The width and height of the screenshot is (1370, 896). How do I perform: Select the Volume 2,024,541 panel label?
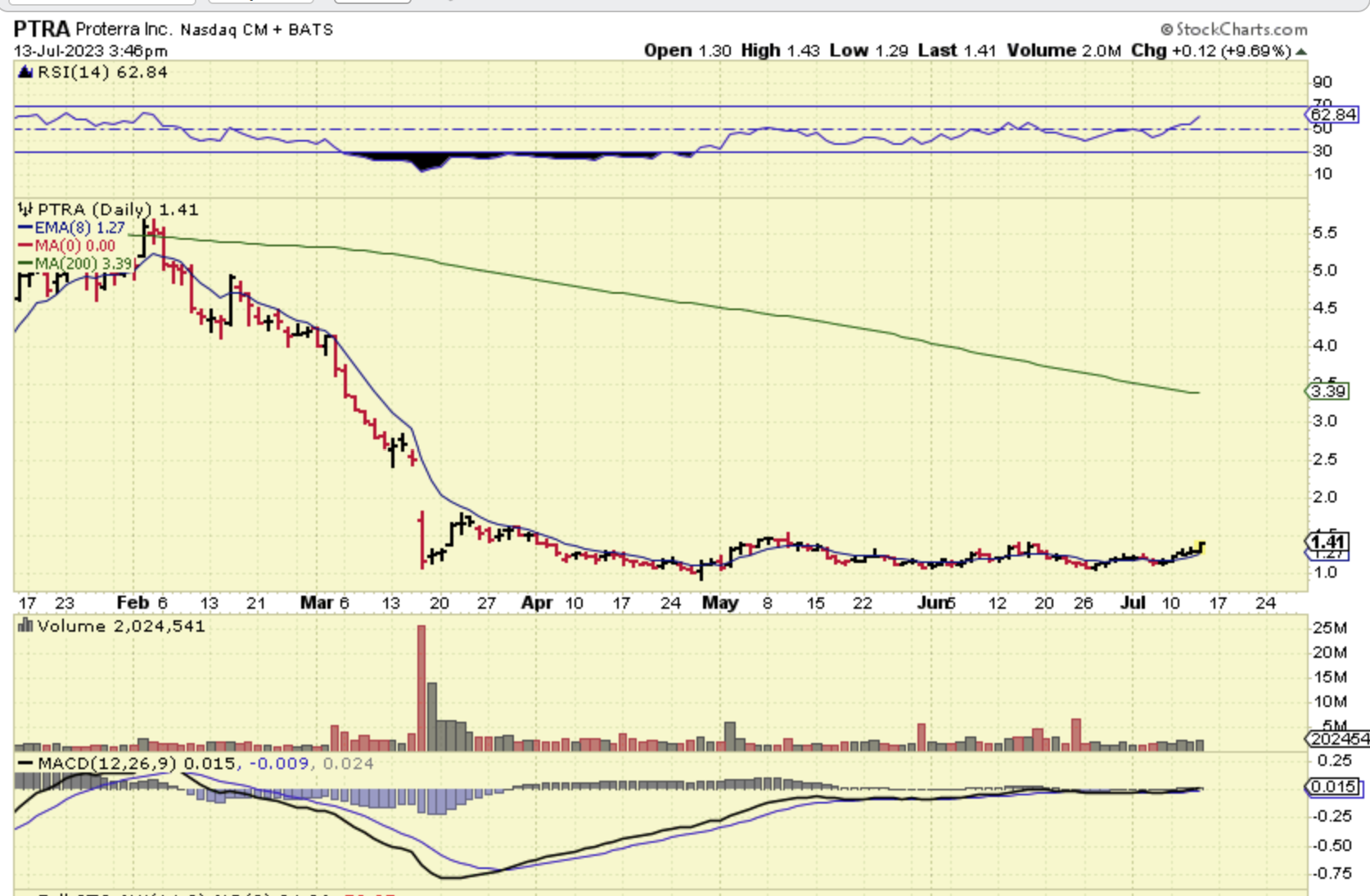tap(121, 626)
